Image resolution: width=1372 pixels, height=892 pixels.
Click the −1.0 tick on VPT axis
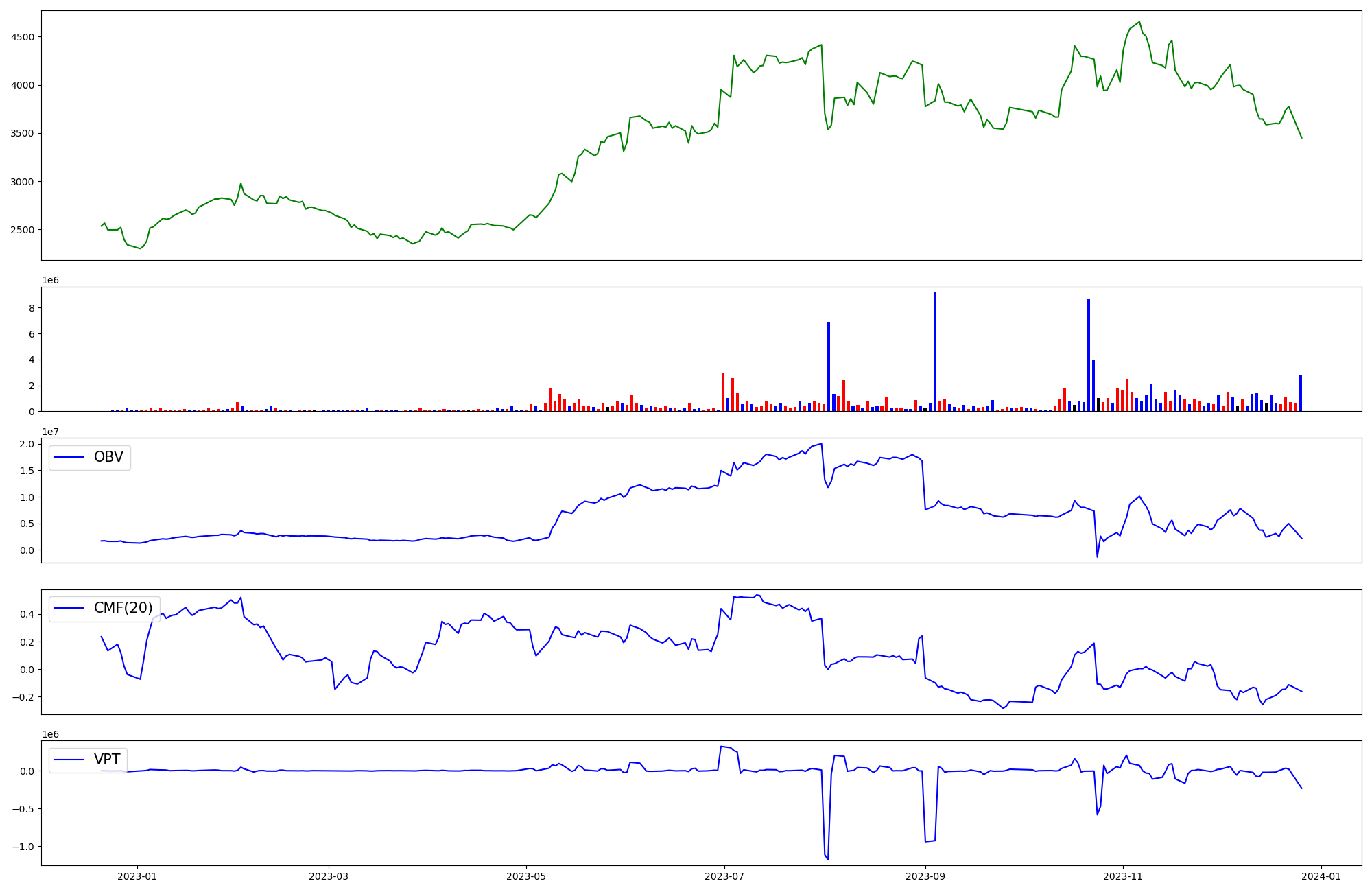[23, 846]
